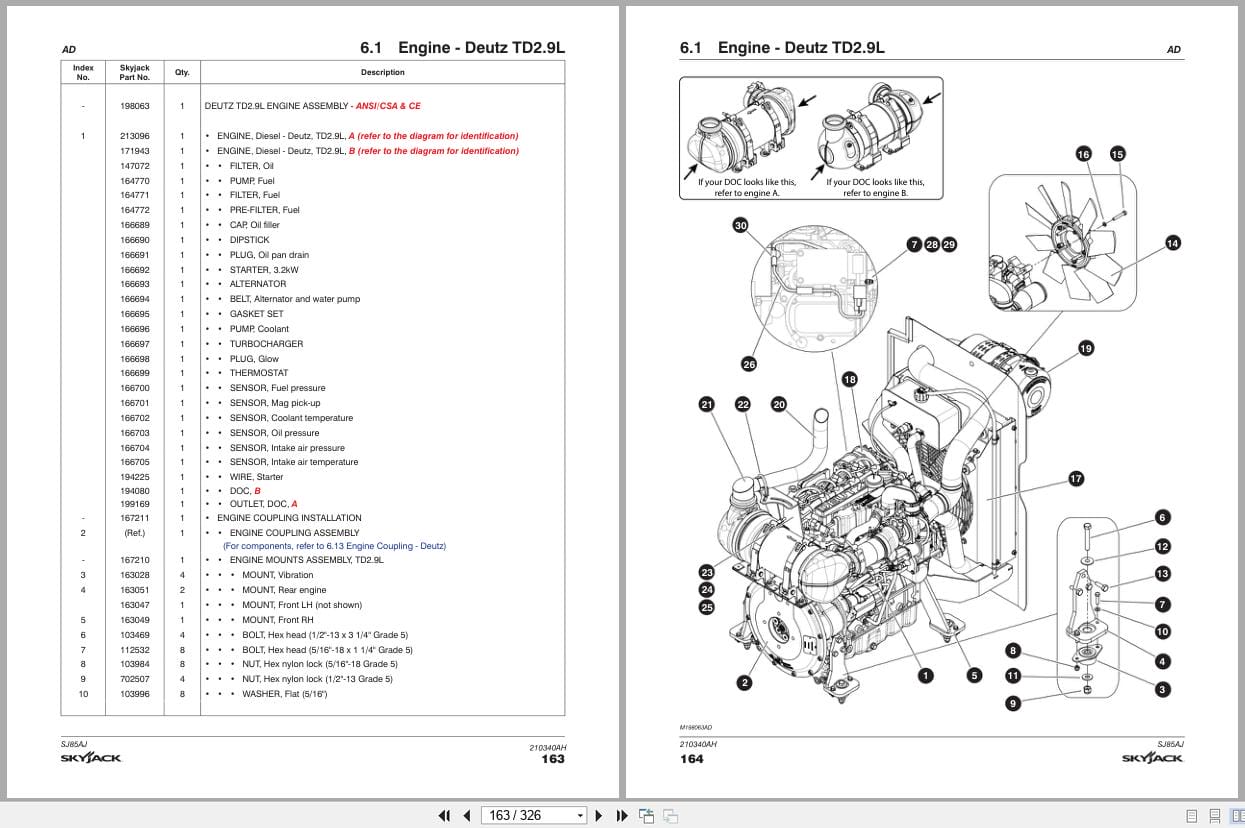Toggle the highlighted two-page facing view mode
Viewport: 1245px width, 828px height.
pyautogui.click(x=1237, y=815)
